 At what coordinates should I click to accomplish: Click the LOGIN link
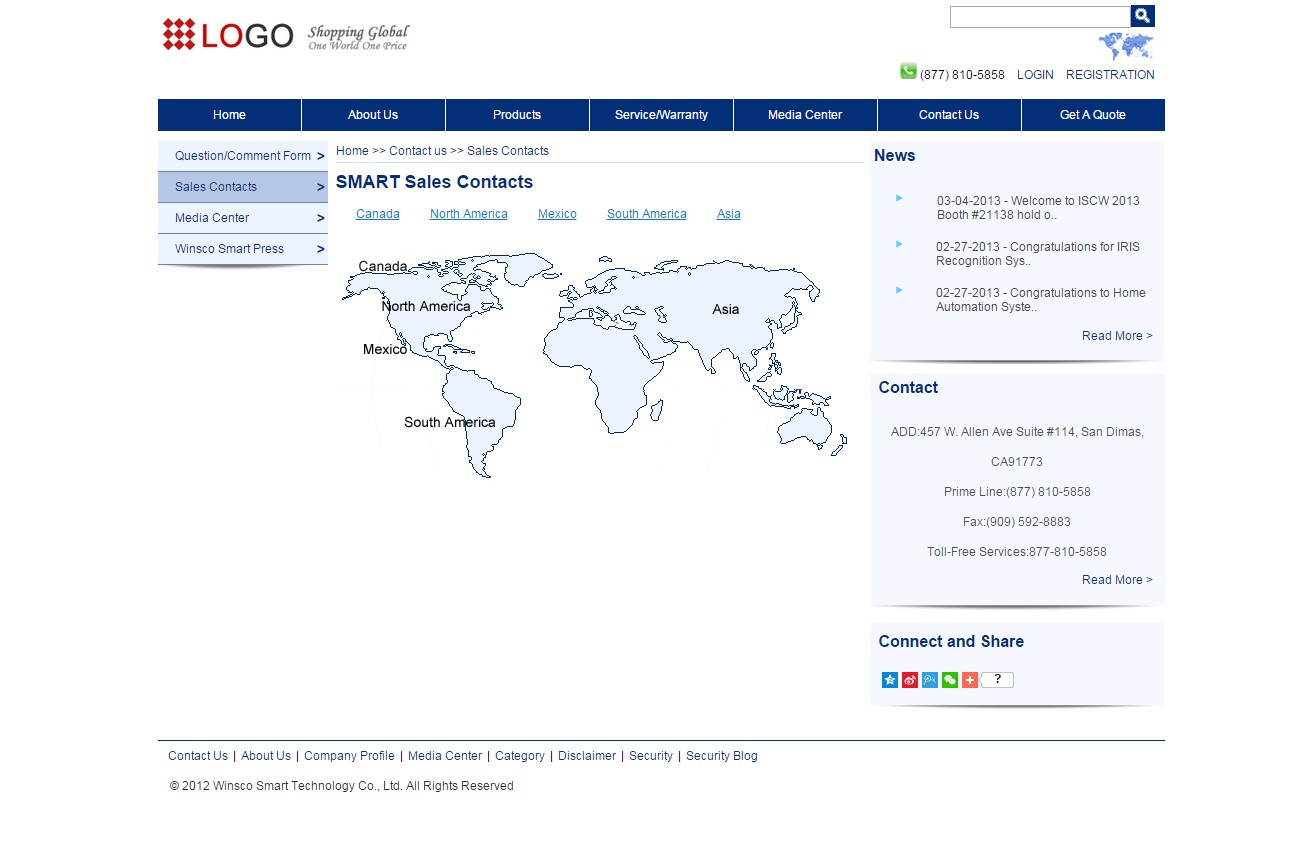(1035, 75)
